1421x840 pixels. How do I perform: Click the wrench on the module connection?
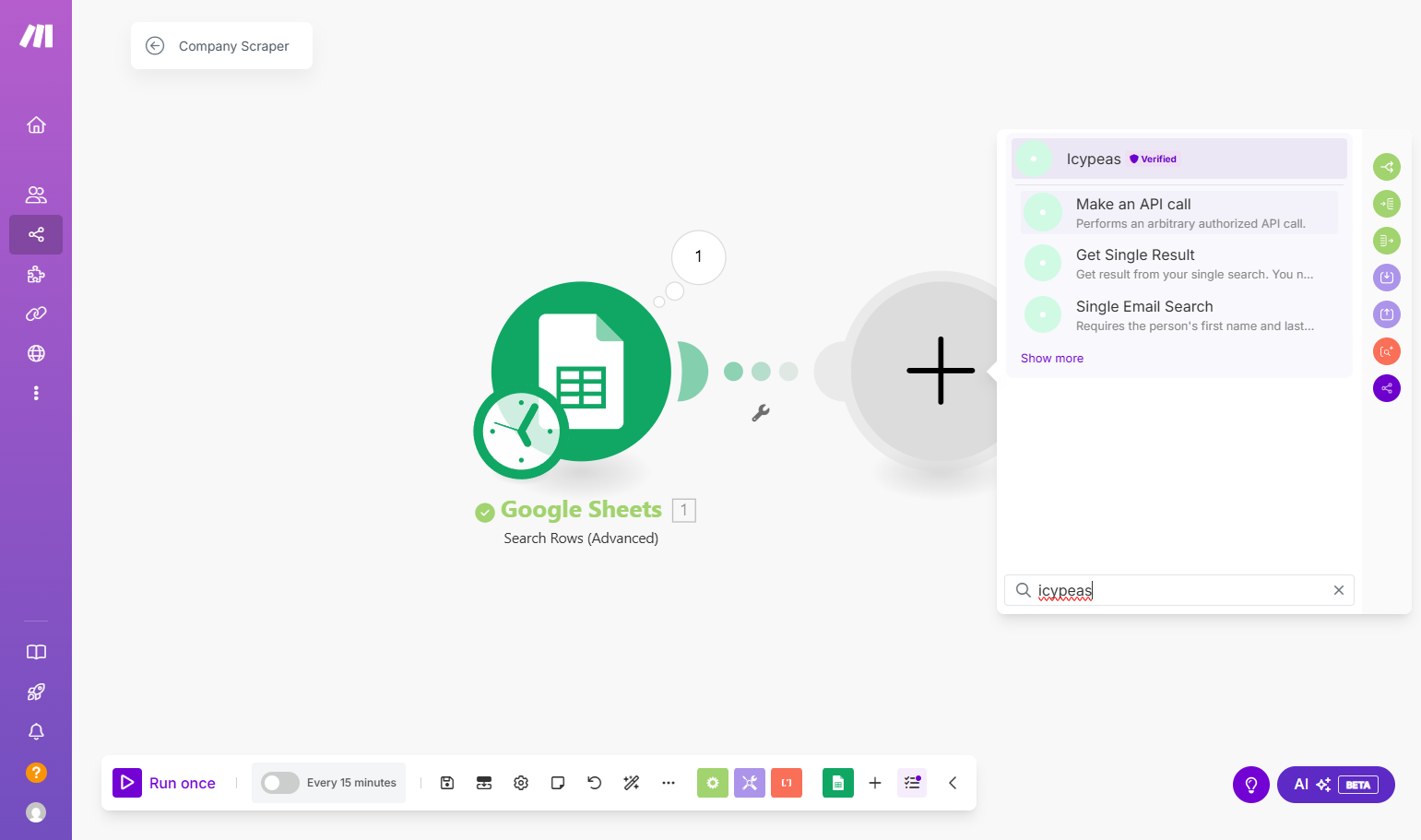[761, 413]
